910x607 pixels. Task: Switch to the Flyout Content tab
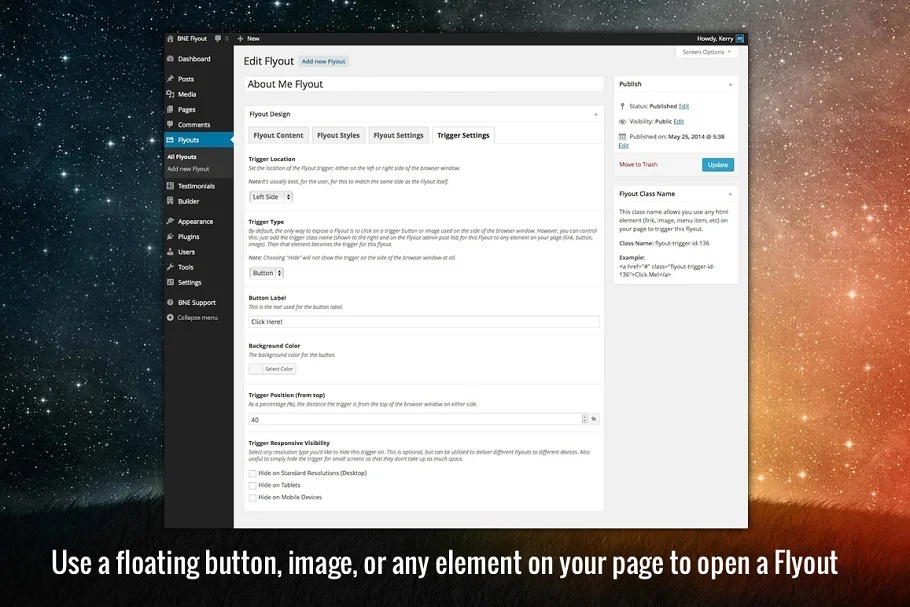coord(278,135)
